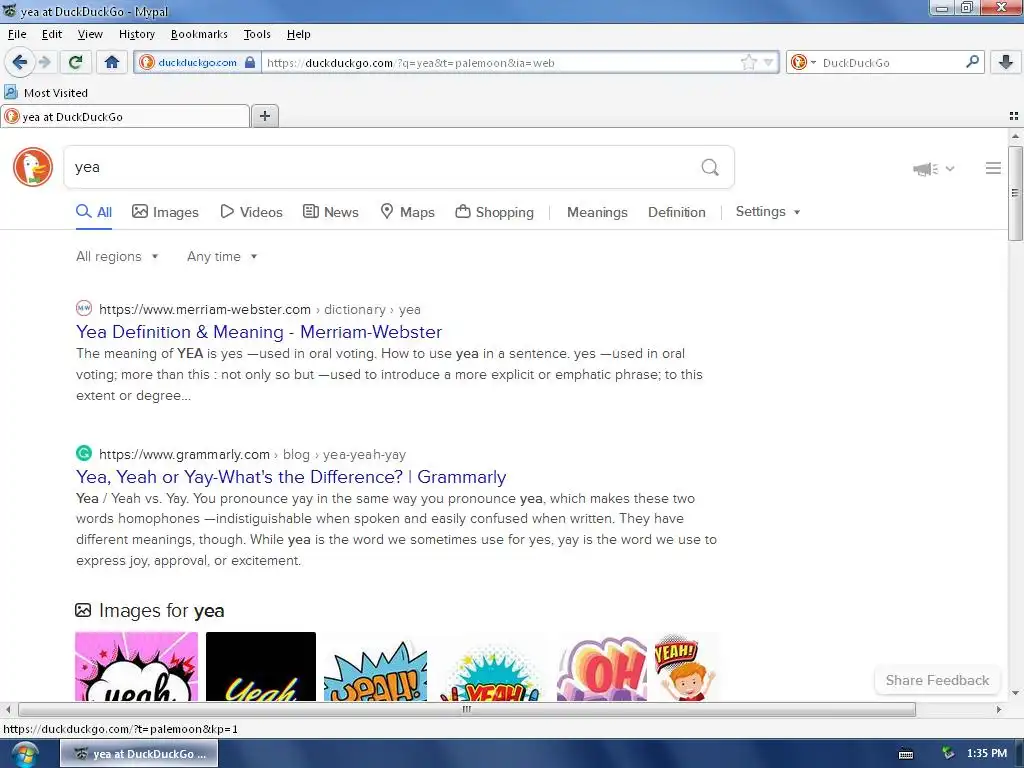The image size is (1024, 768).
Task: Click the Mypal taskbar button
Action: pos(139,754)
